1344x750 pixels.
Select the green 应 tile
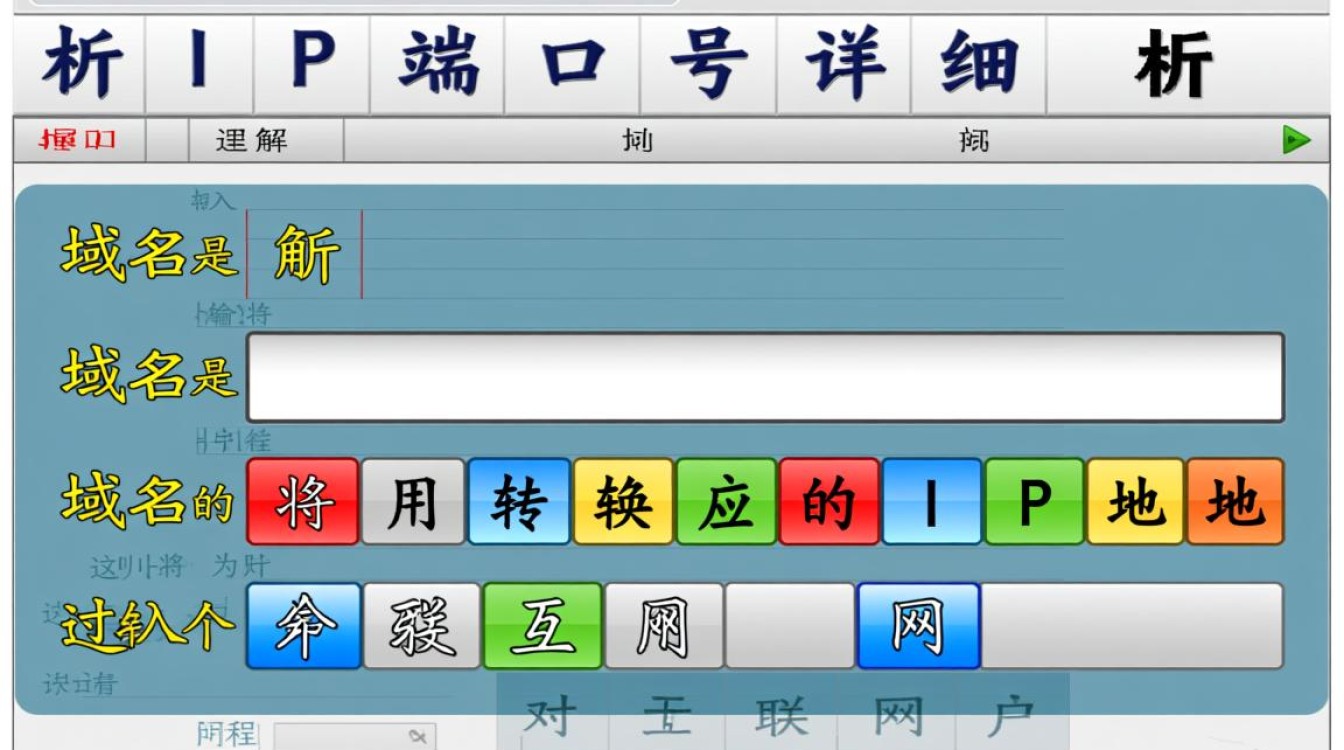coord(725,505)
